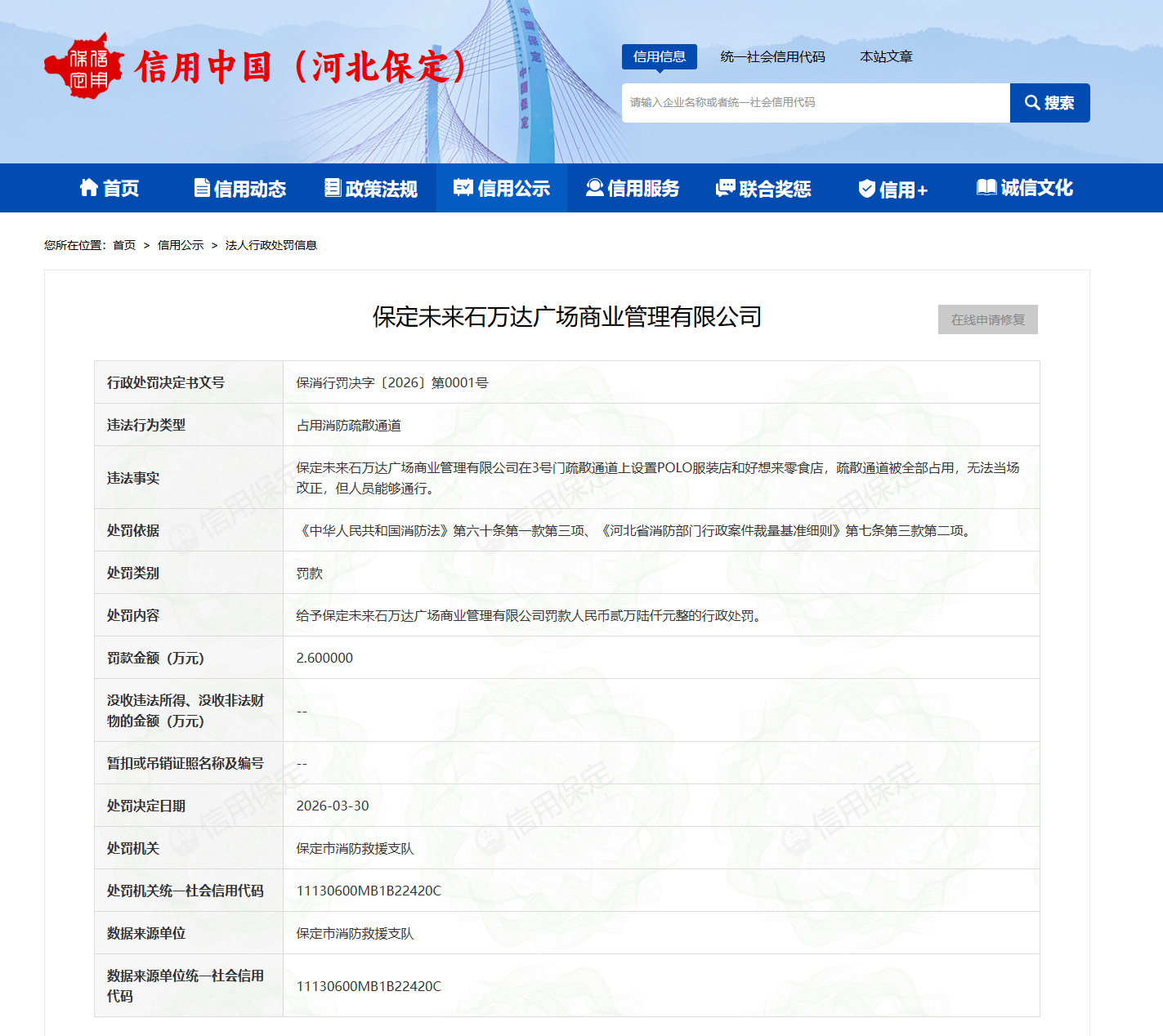Click the shield icon beside 信用+
This screenshot has height=1036, width=1163.
click(867, 189)
